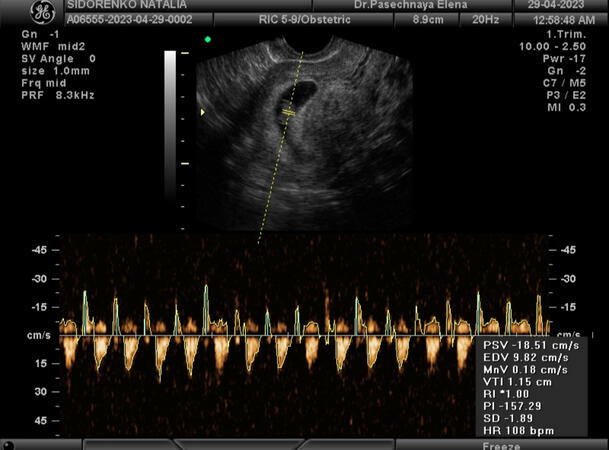Click the green probe orientation marker dot
This screenshot has width=609, height=450.
point(208,39)
